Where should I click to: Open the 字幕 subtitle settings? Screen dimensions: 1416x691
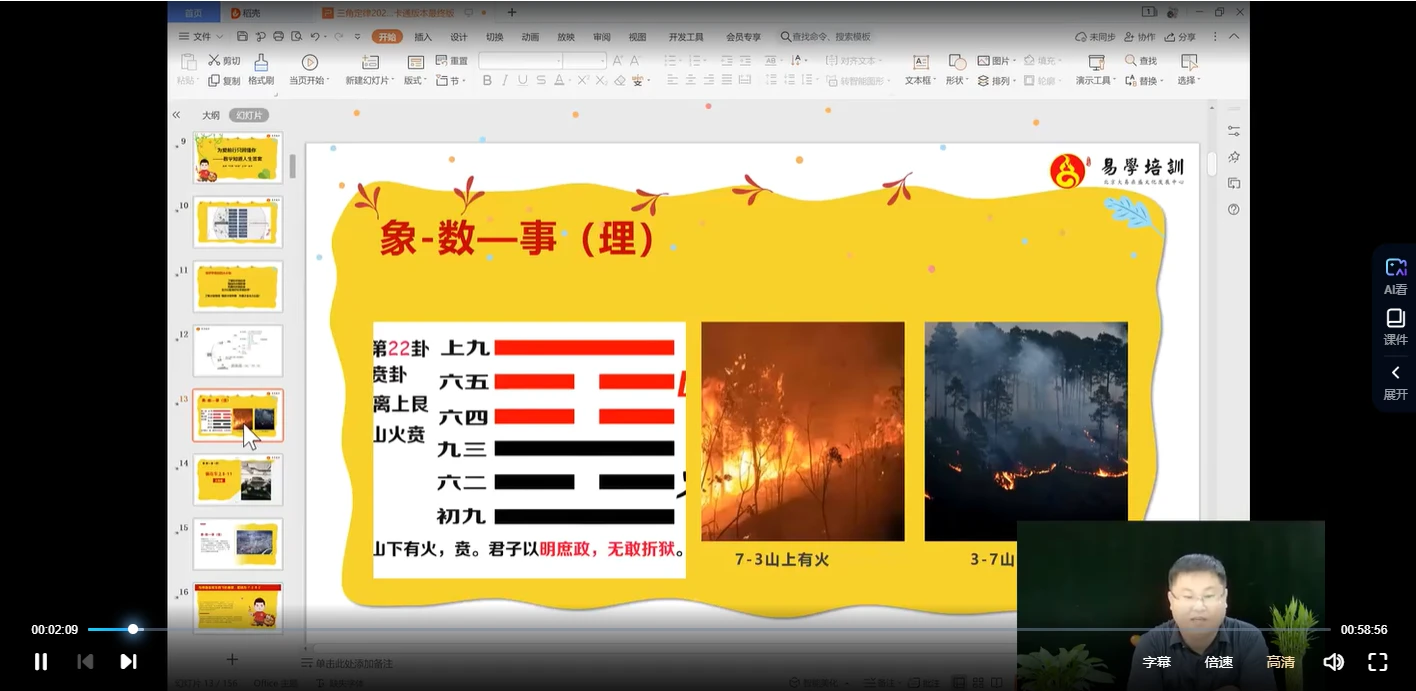[1157, 662]
